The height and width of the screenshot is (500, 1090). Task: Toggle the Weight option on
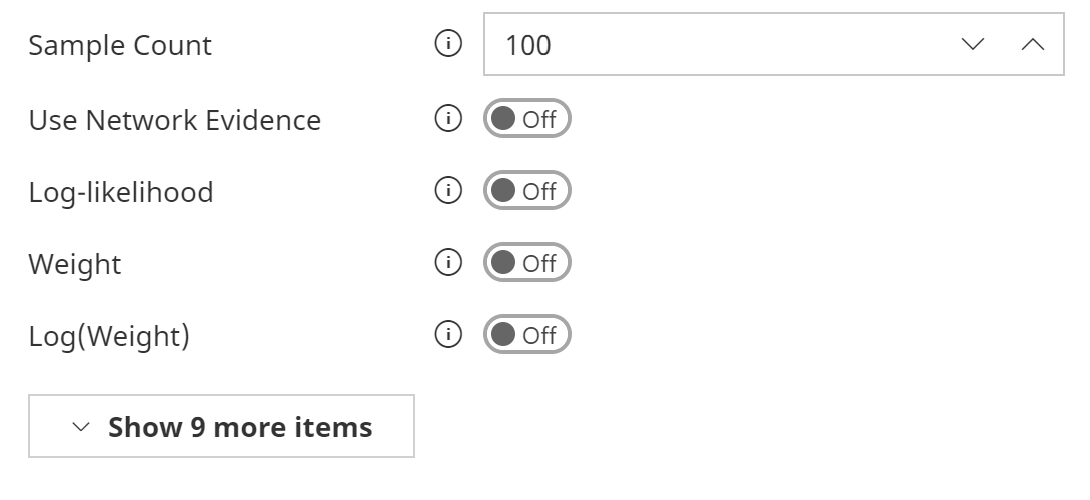527,263
